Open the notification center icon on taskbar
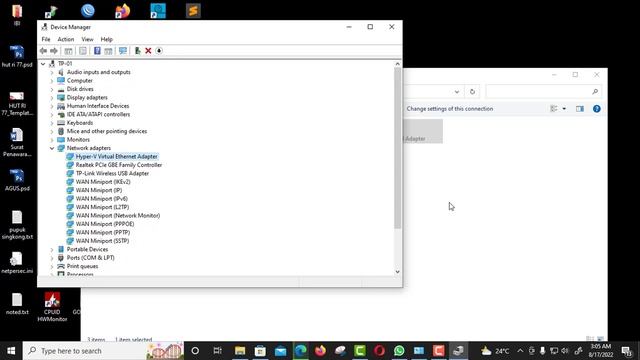This screenshot has width=640, height=360. click(x=627, y=351)
